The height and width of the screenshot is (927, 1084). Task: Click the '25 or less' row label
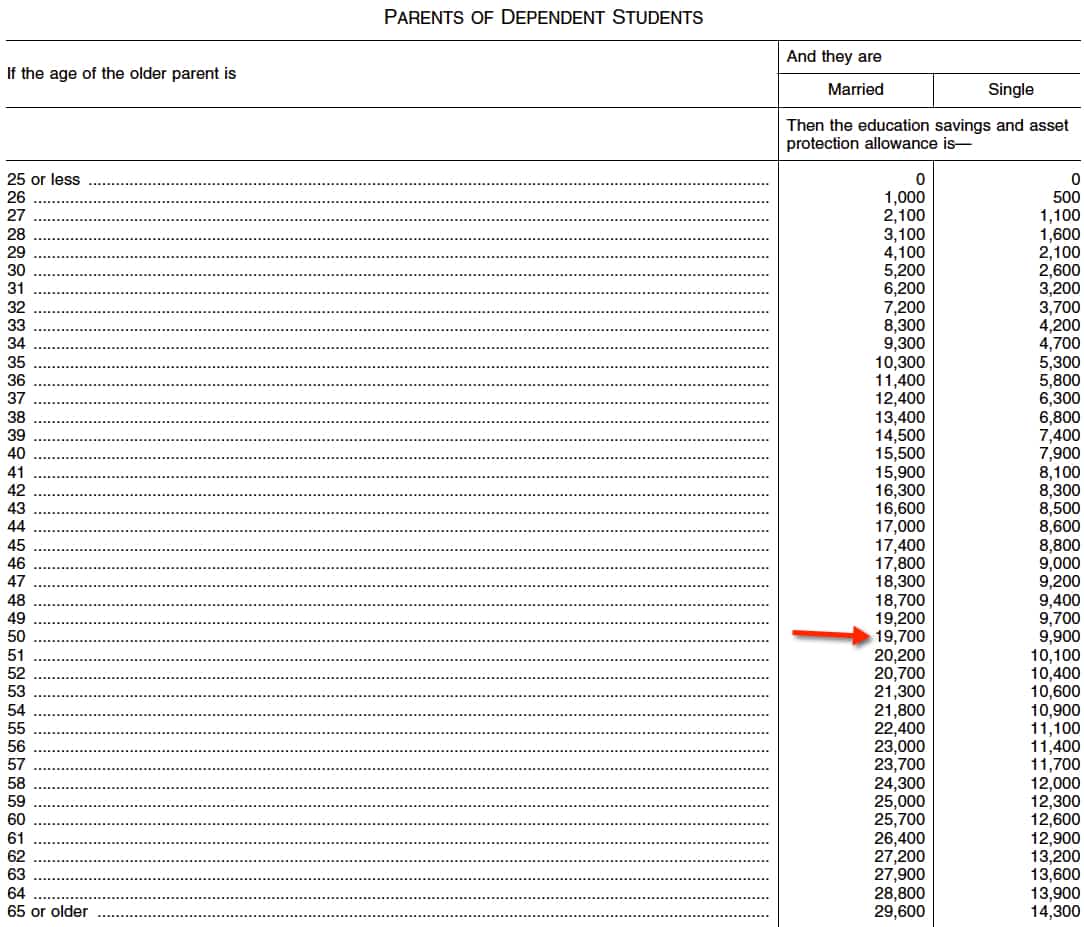pos(44,180)
